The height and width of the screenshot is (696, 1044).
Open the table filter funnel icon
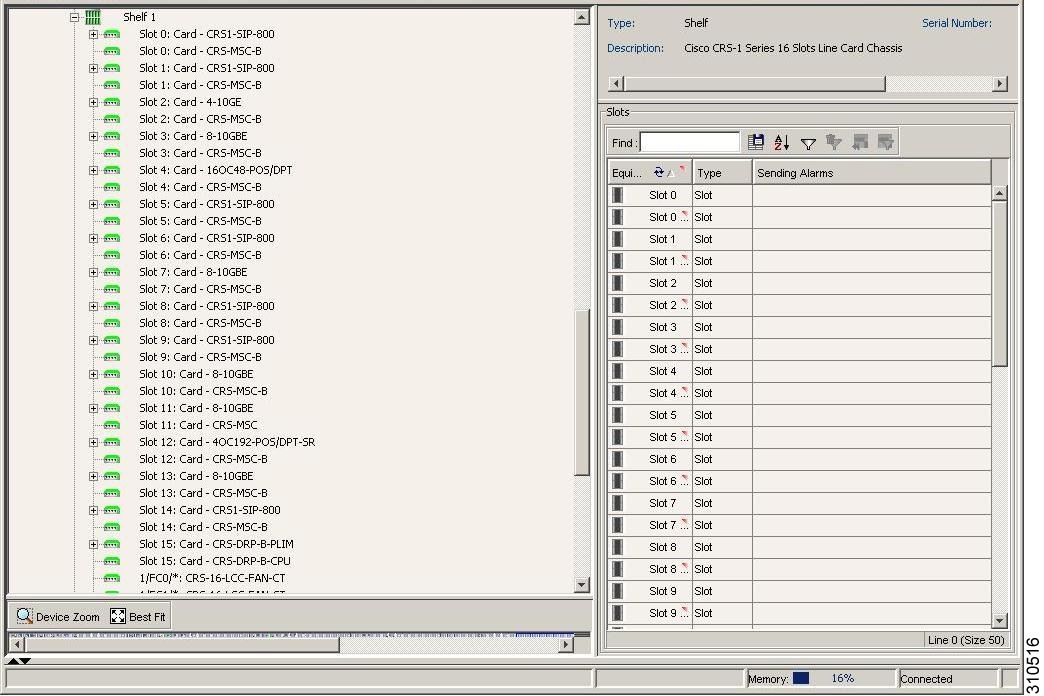(808, 144)
